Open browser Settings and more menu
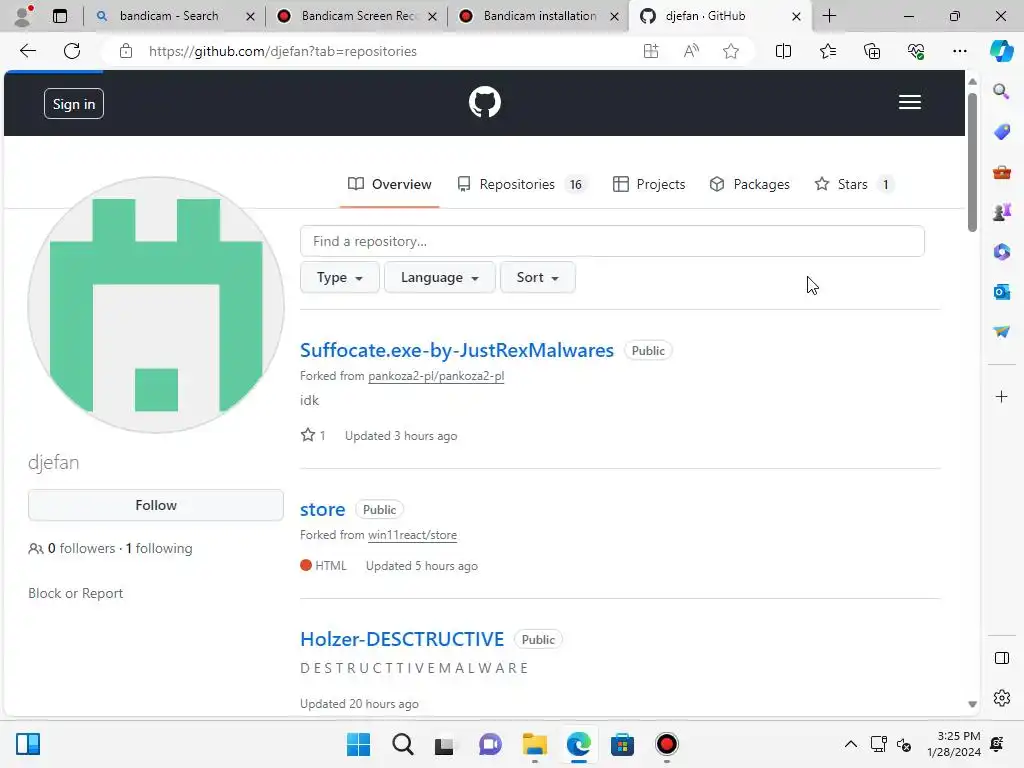 click(x=959, y=51)
